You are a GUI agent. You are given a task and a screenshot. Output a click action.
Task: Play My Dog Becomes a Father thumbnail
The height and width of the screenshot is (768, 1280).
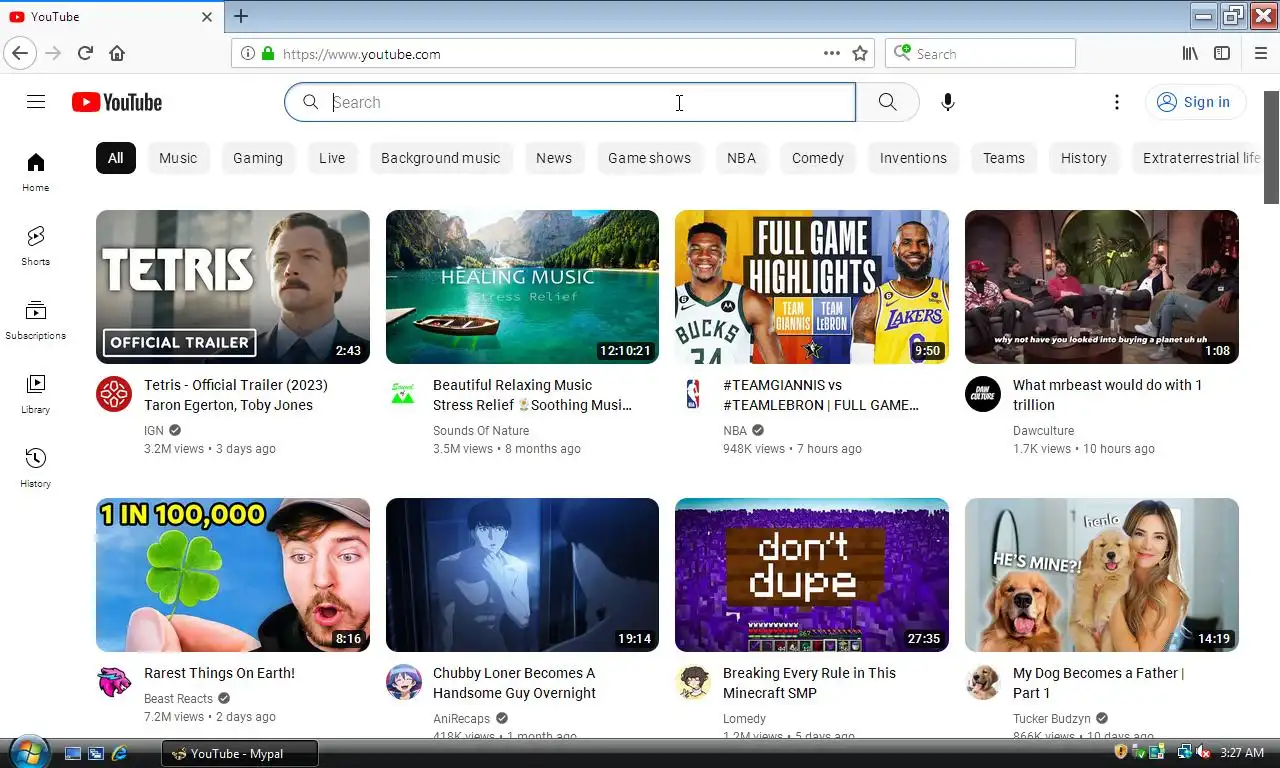(1102, 575)
